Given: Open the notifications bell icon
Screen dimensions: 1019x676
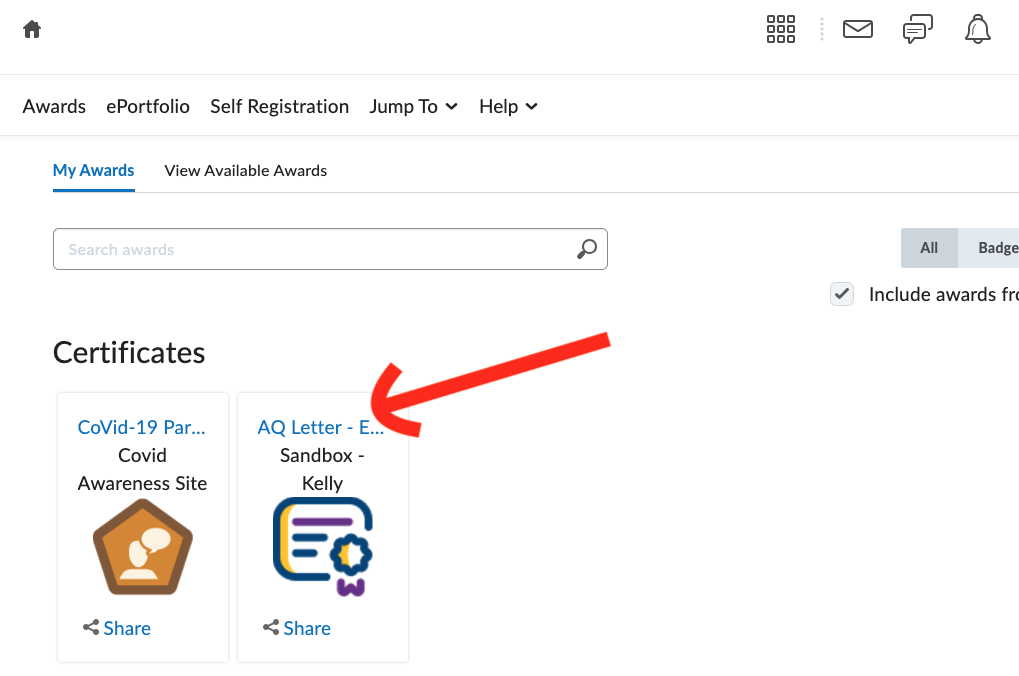Looking at the screenshot, I should [x=977, y=29].
